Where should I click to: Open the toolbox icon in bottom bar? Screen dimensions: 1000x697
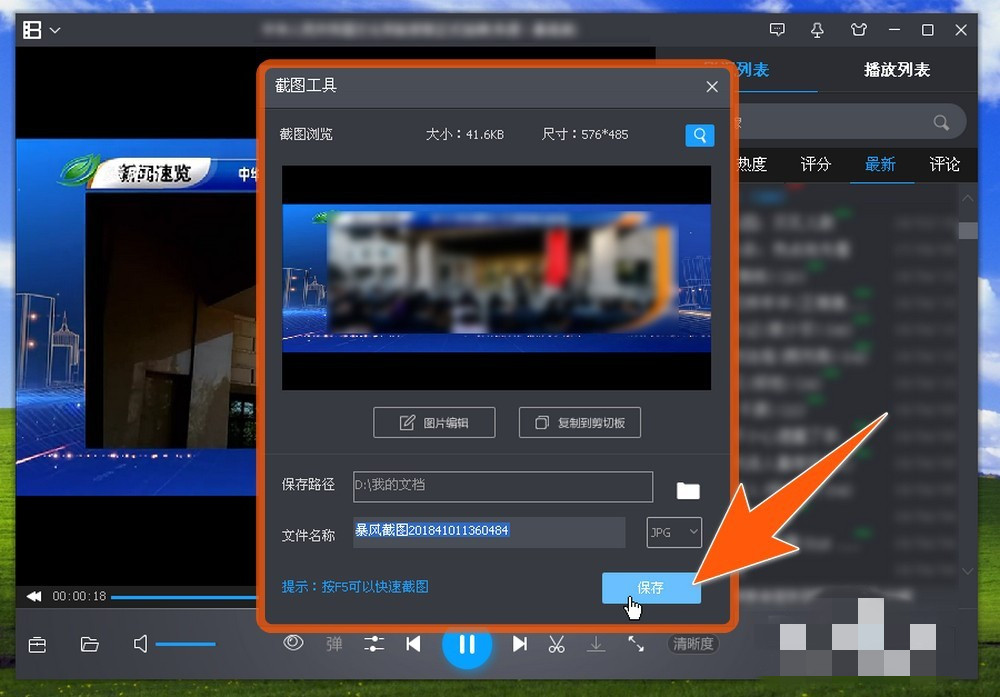tap(37, 645)
